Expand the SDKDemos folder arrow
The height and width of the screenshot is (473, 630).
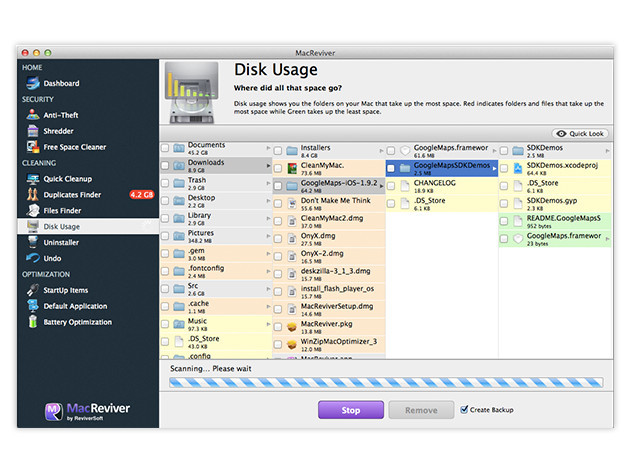[x=608, y=151]
